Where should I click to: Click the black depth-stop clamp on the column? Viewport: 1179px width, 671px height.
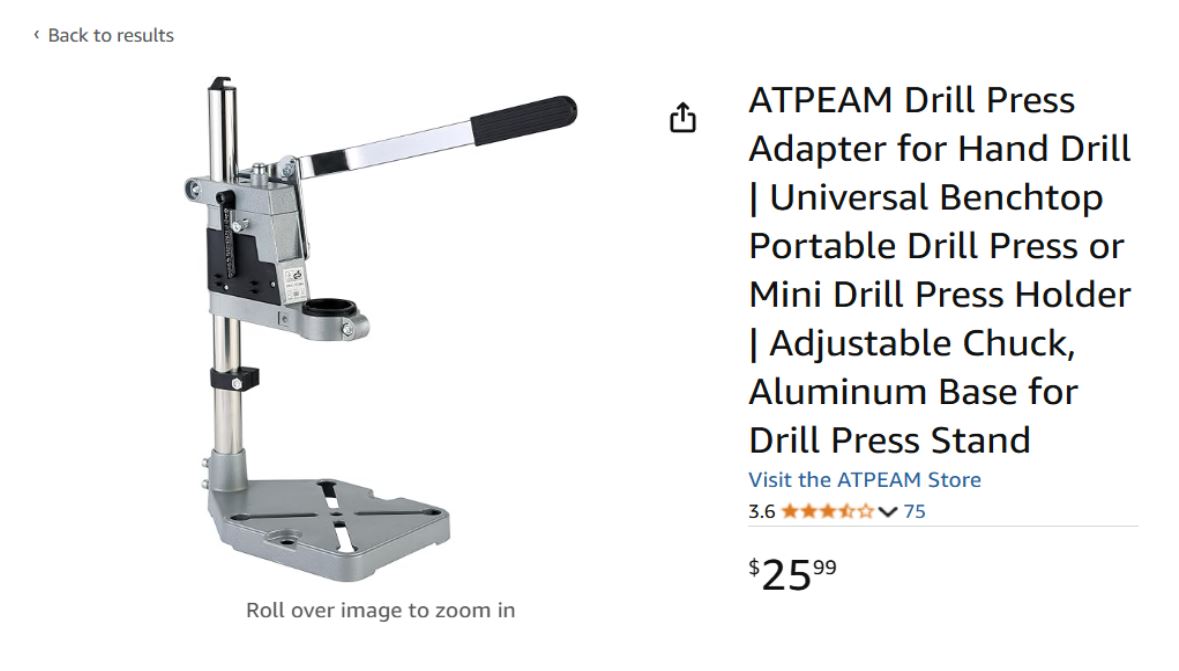(x=235, y=378)
